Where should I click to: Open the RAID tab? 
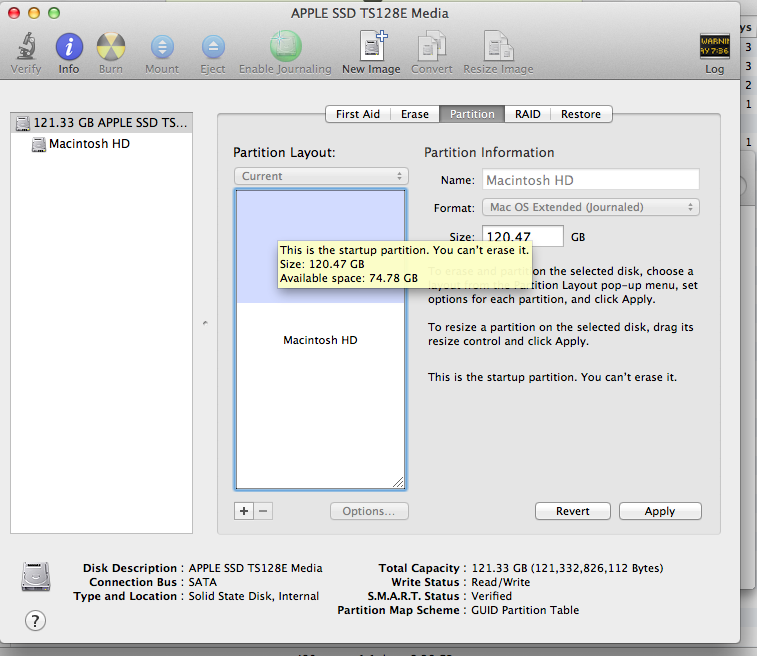point(527,114)
